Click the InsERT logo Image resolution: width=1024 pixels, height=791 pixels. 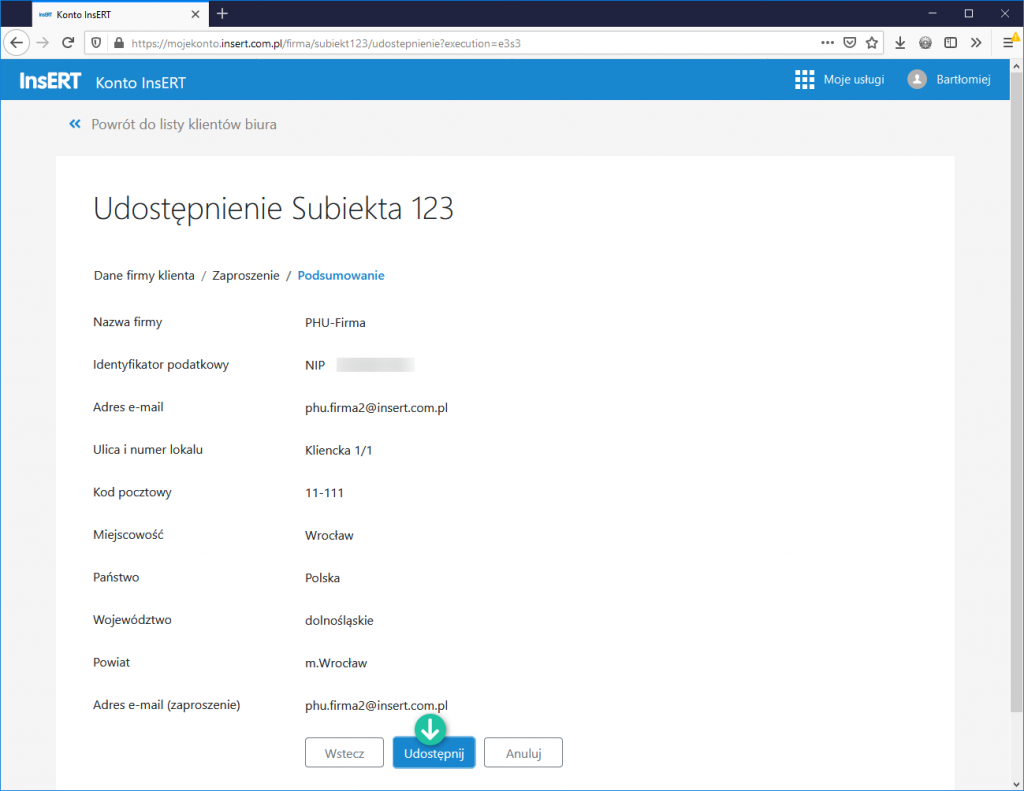(x=50, y=81)
